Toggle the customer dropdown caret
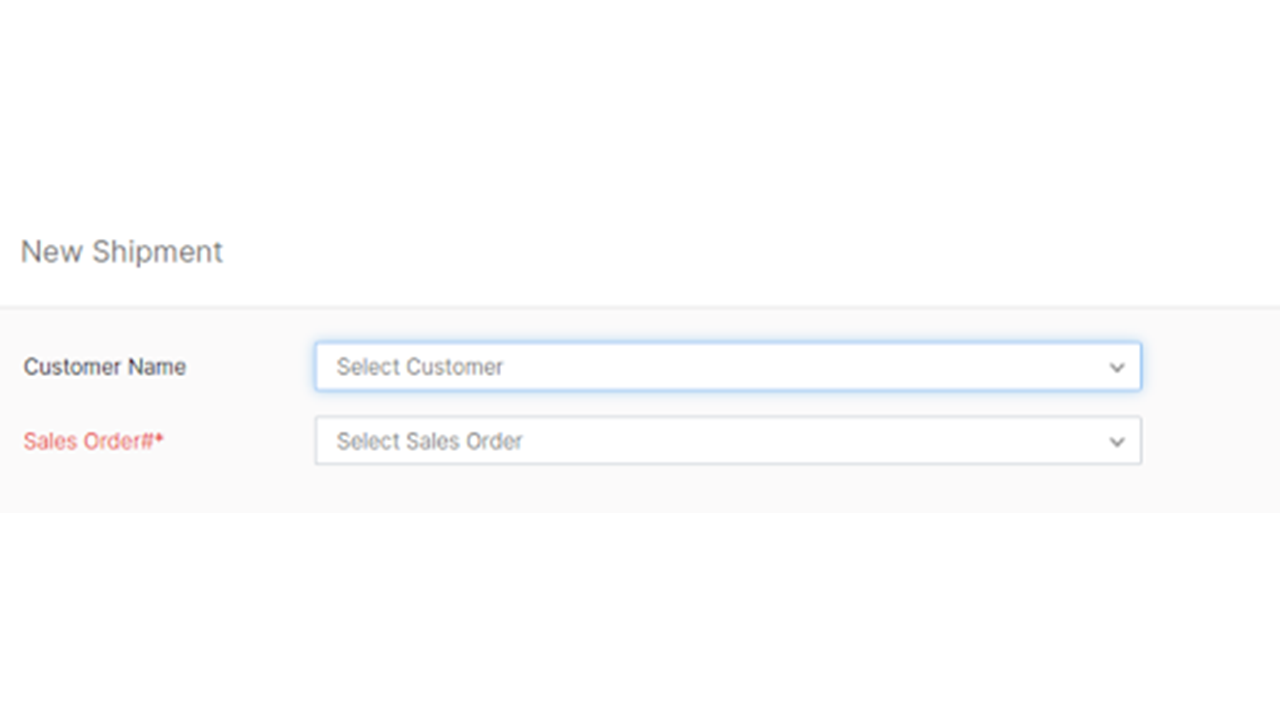Image resolution: width=1280 pixels, height=720 pixels. coord(1117,367)
